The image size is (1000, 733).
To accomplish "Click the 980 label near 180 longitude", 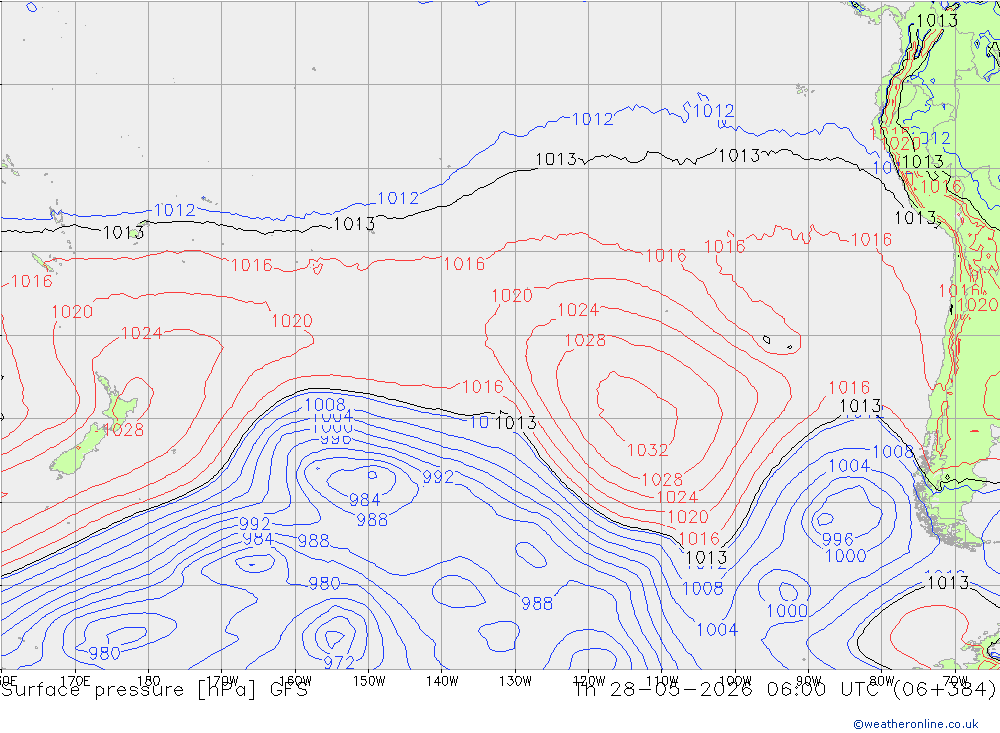I will tap(105, 653).
